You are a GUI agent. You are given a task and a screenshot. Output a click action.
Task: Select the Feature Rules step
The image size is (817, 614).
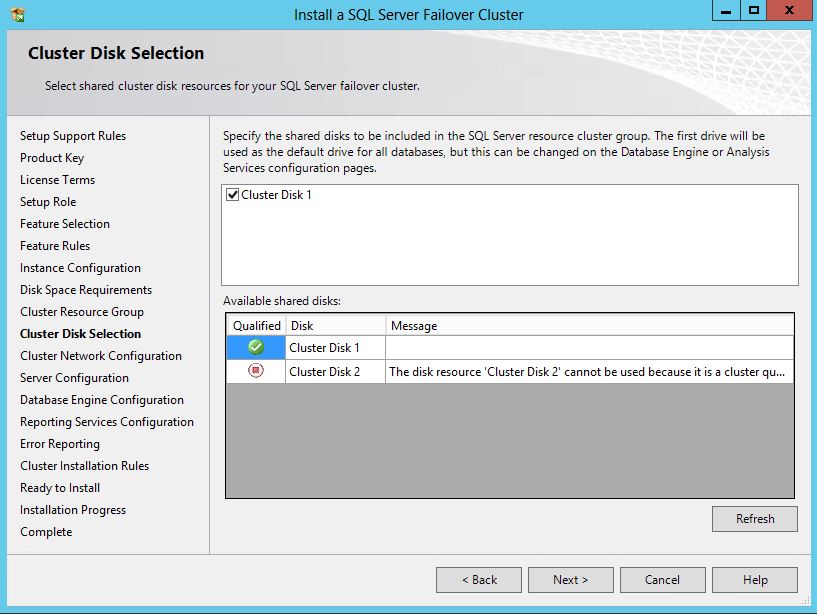point(55,245)
